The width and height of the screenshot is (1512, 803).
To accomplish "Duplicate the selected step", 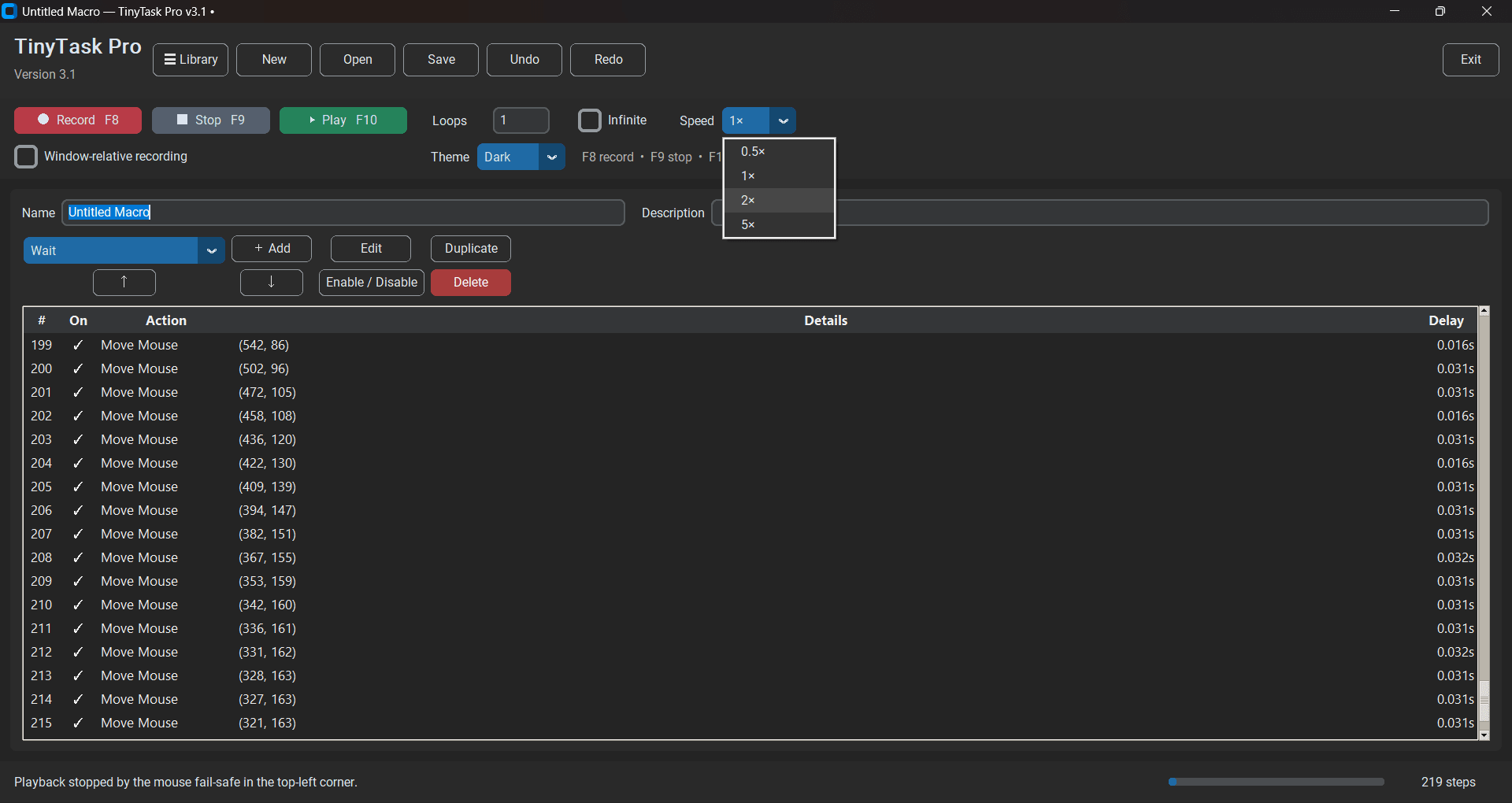I will coord(471,249).
